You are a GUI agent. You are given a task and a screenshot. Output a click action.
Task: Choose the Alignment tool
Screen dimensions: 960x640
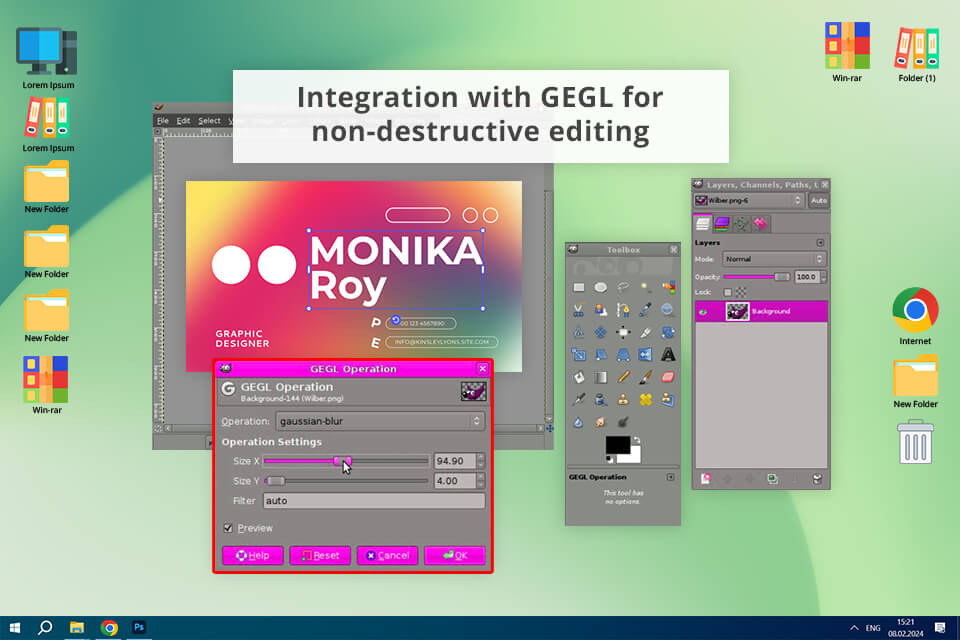tap(623, 333)
